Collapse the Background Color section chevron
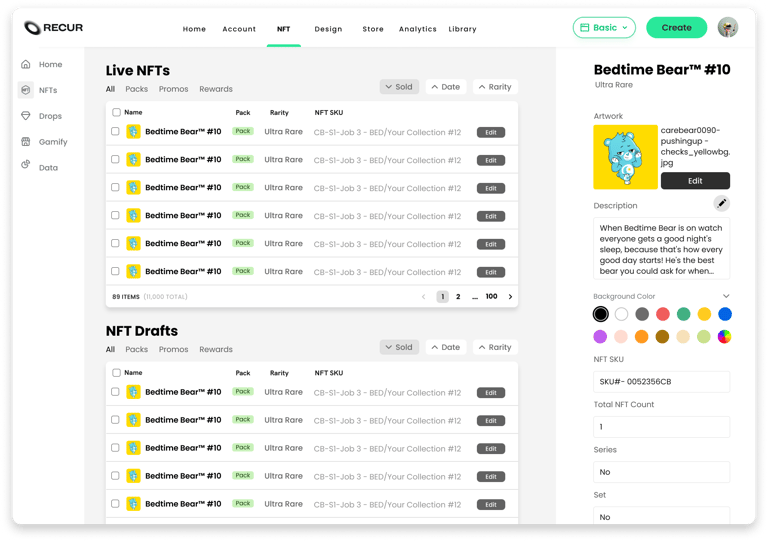 726,296
